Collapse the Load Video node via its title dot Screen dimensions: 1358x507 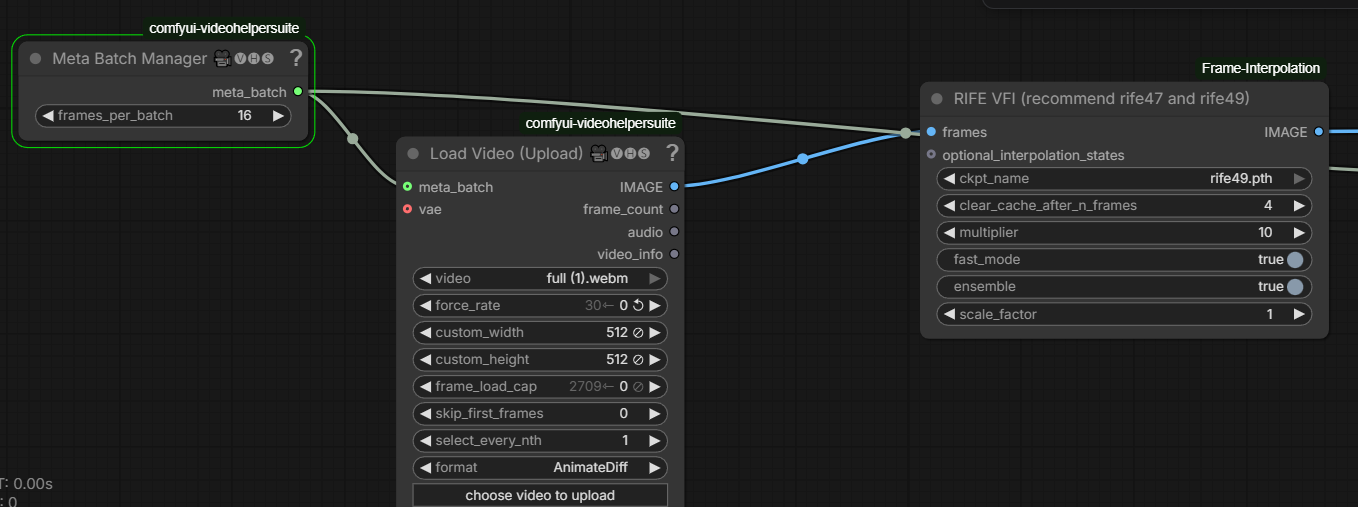point(413,154)
